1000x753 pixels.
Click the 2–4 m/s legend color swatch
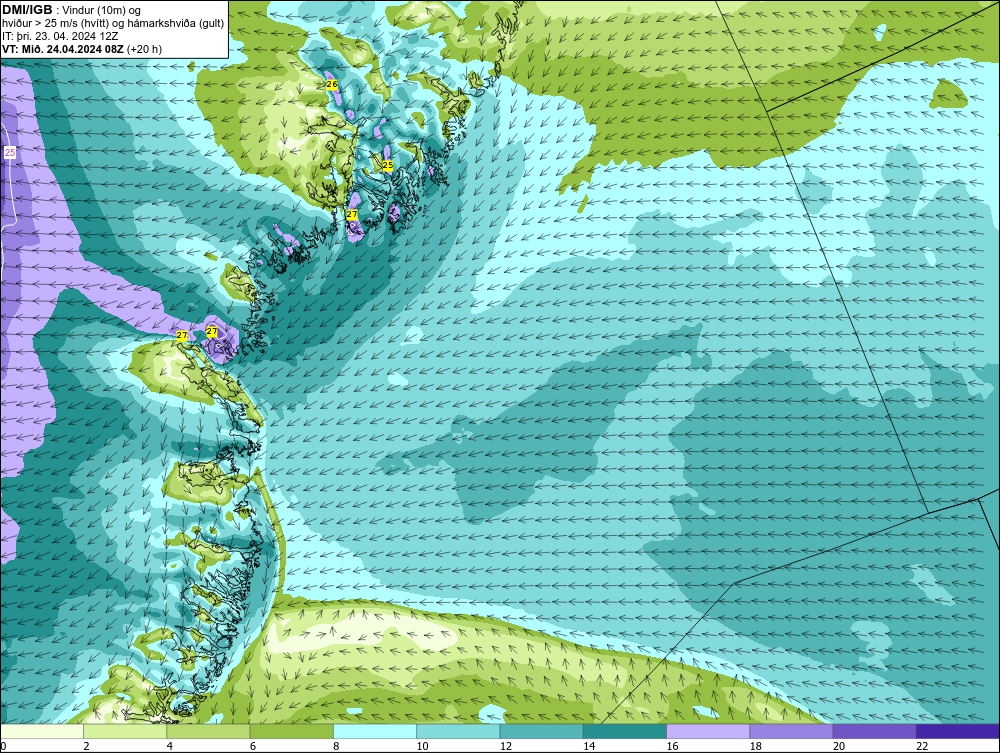[x=125, y=731]
